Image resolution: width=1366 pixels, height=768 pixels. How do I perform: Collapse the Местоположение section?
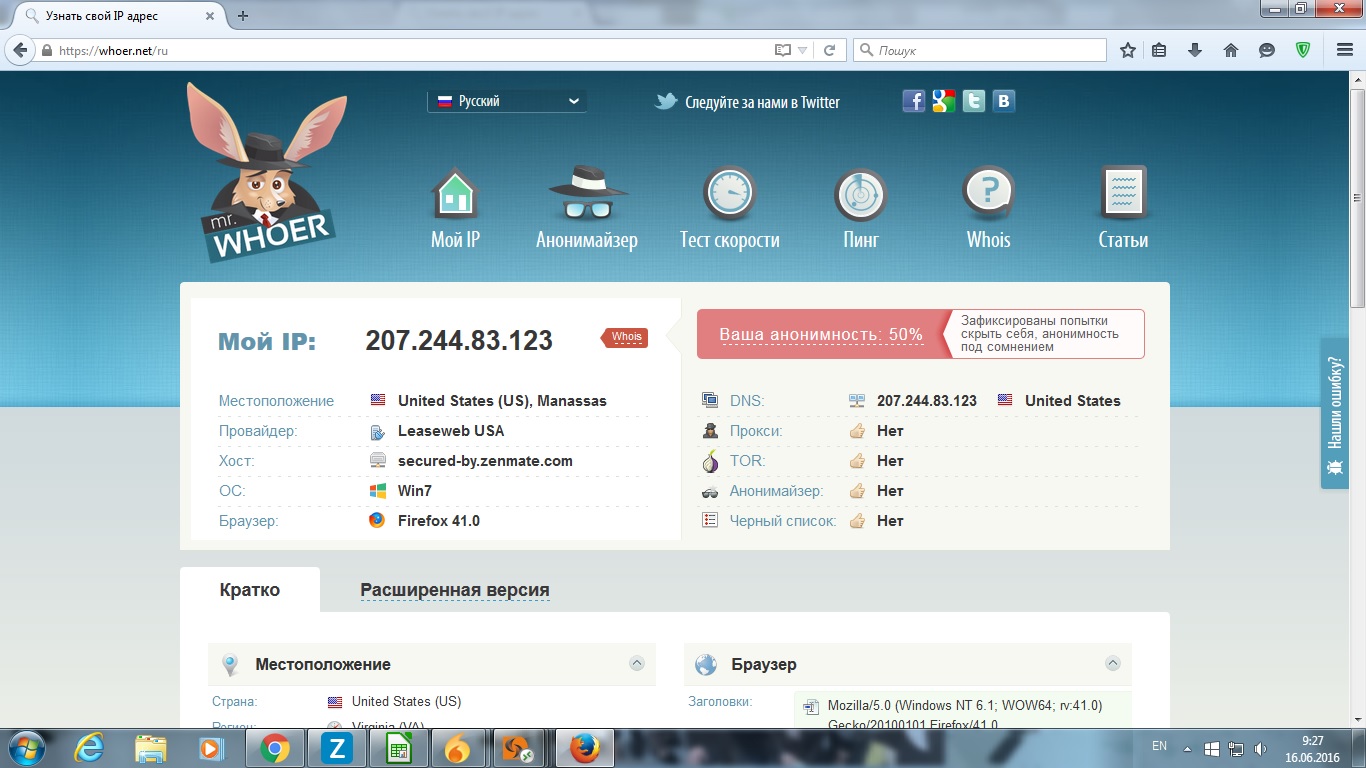[x=636, y=664]
